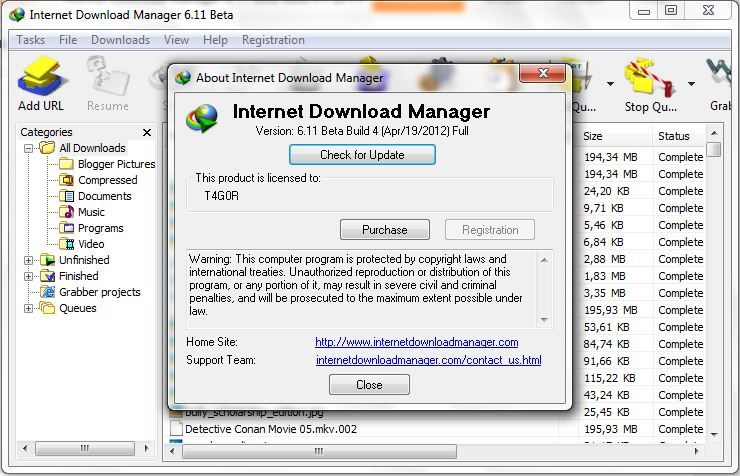740x476 pixels.
Task: Click the Categories panel horizontal scrollbar thumb
Action: [x=85, y=448]
